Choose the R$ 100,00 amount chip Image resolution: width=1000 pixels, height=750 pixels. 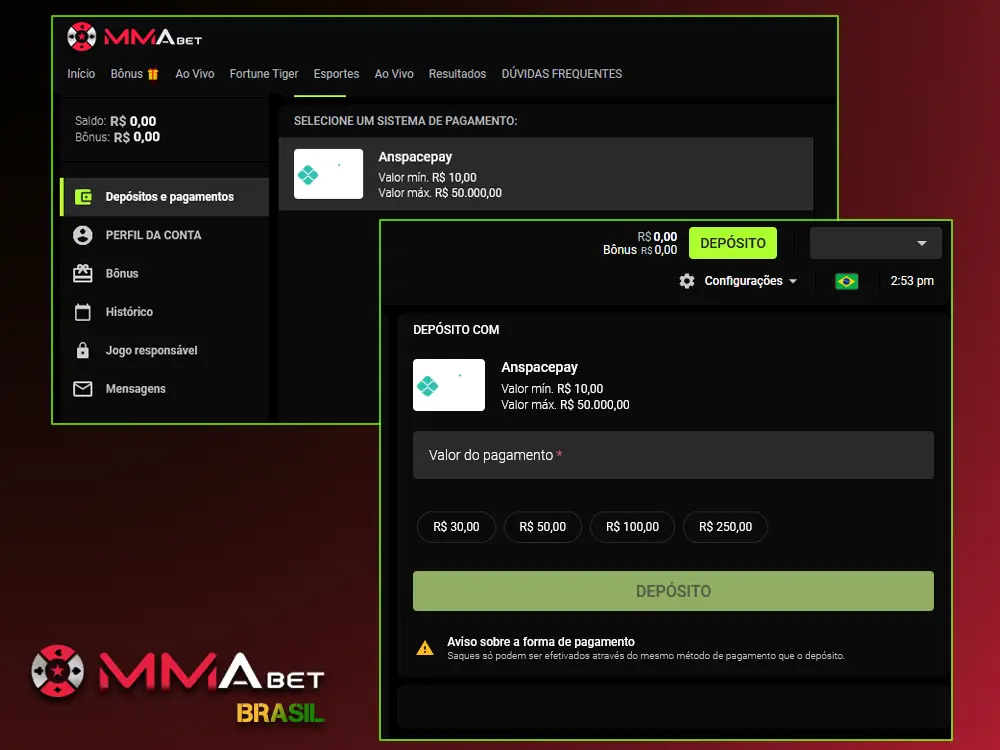[632, 527]
